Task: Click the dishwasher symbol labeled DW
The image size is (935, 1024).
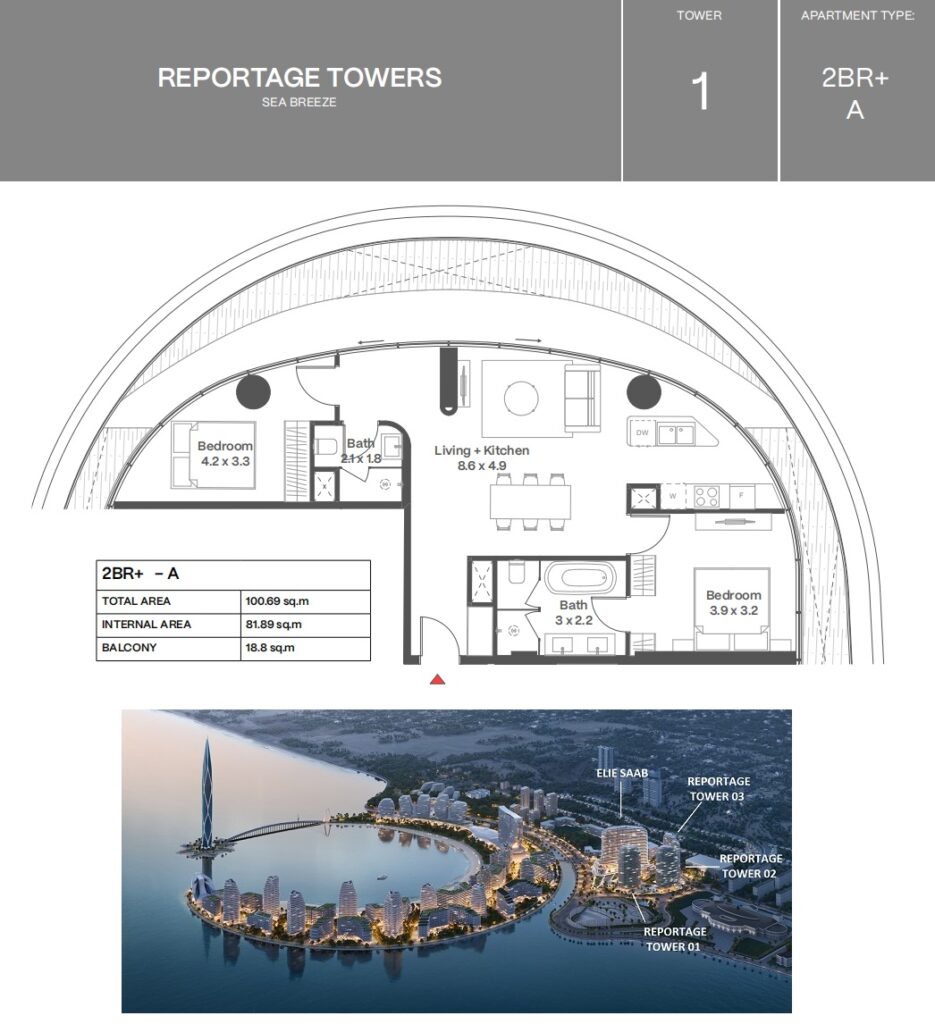Action: pyautogui.click(x=642, y=433)
